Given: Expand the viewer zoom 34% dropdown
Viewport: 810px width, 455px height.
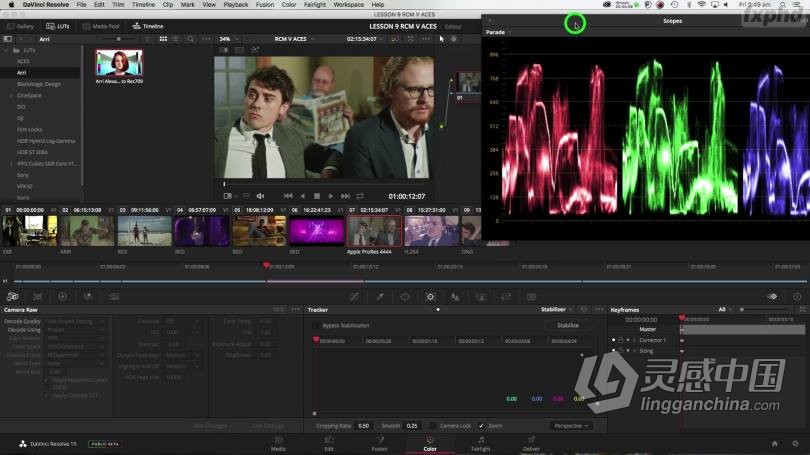Looking at the screenshot, I should tap(227, 39).
